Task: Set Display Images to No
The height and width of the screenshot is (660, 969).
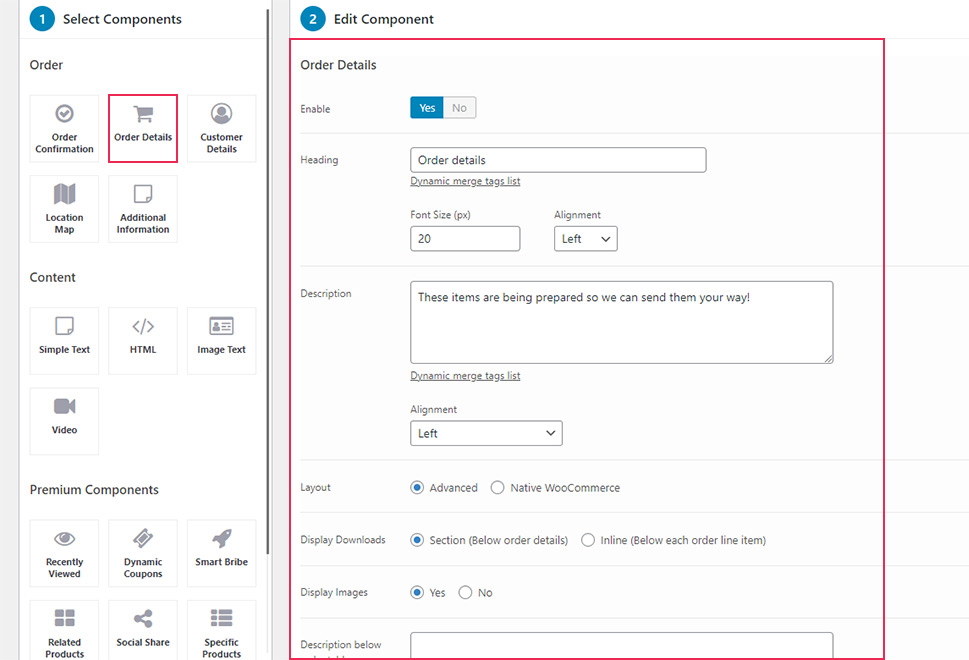Action: click(465, 593)
